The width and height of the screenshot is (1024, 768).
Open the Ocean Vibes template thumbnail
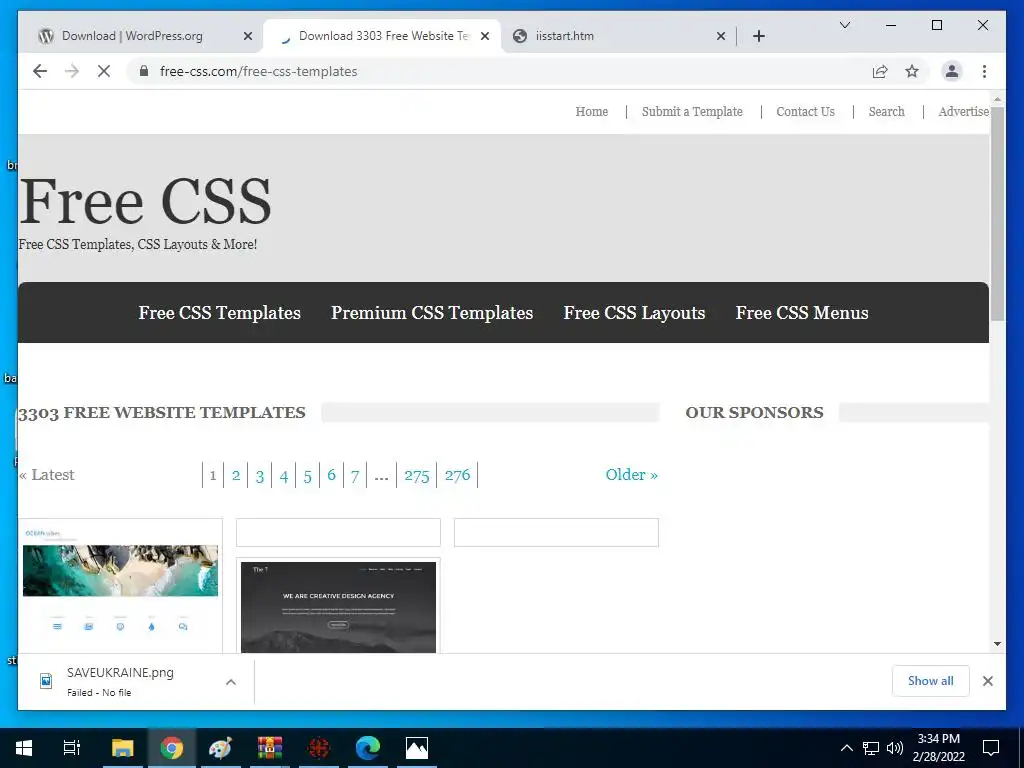point(120,586)
